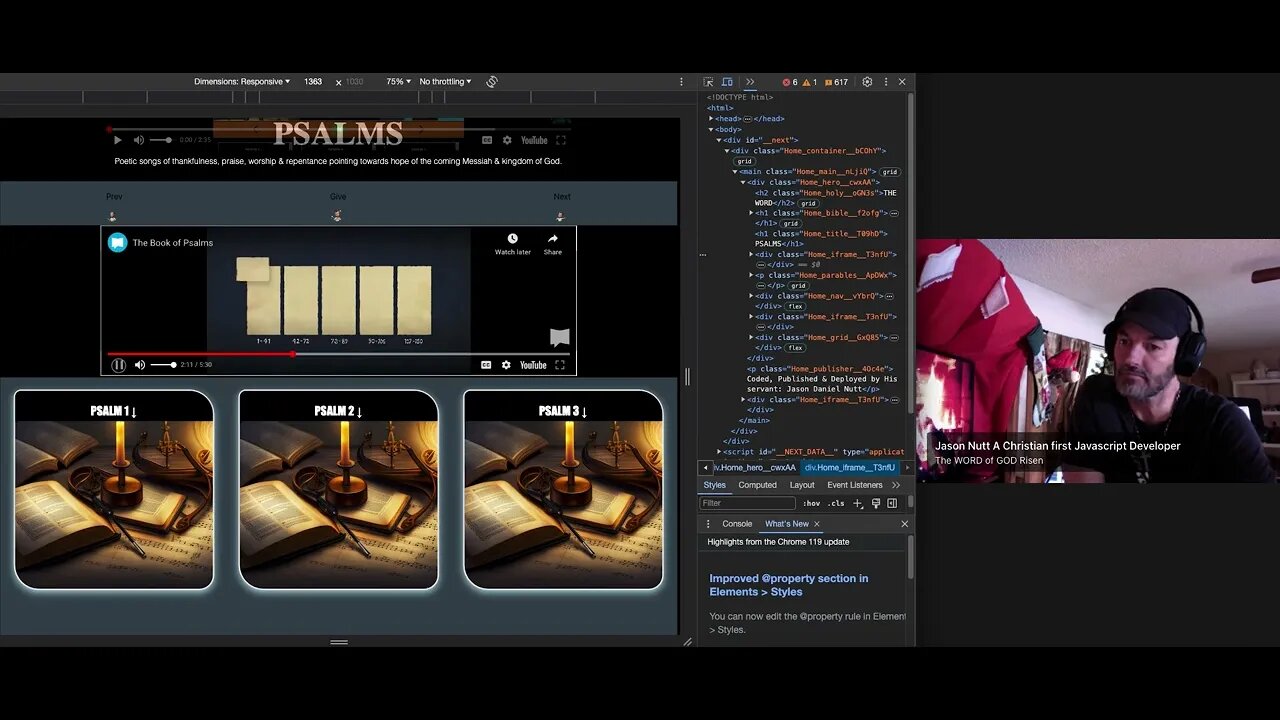Open the No throttling dropdown

pos(445,82)
